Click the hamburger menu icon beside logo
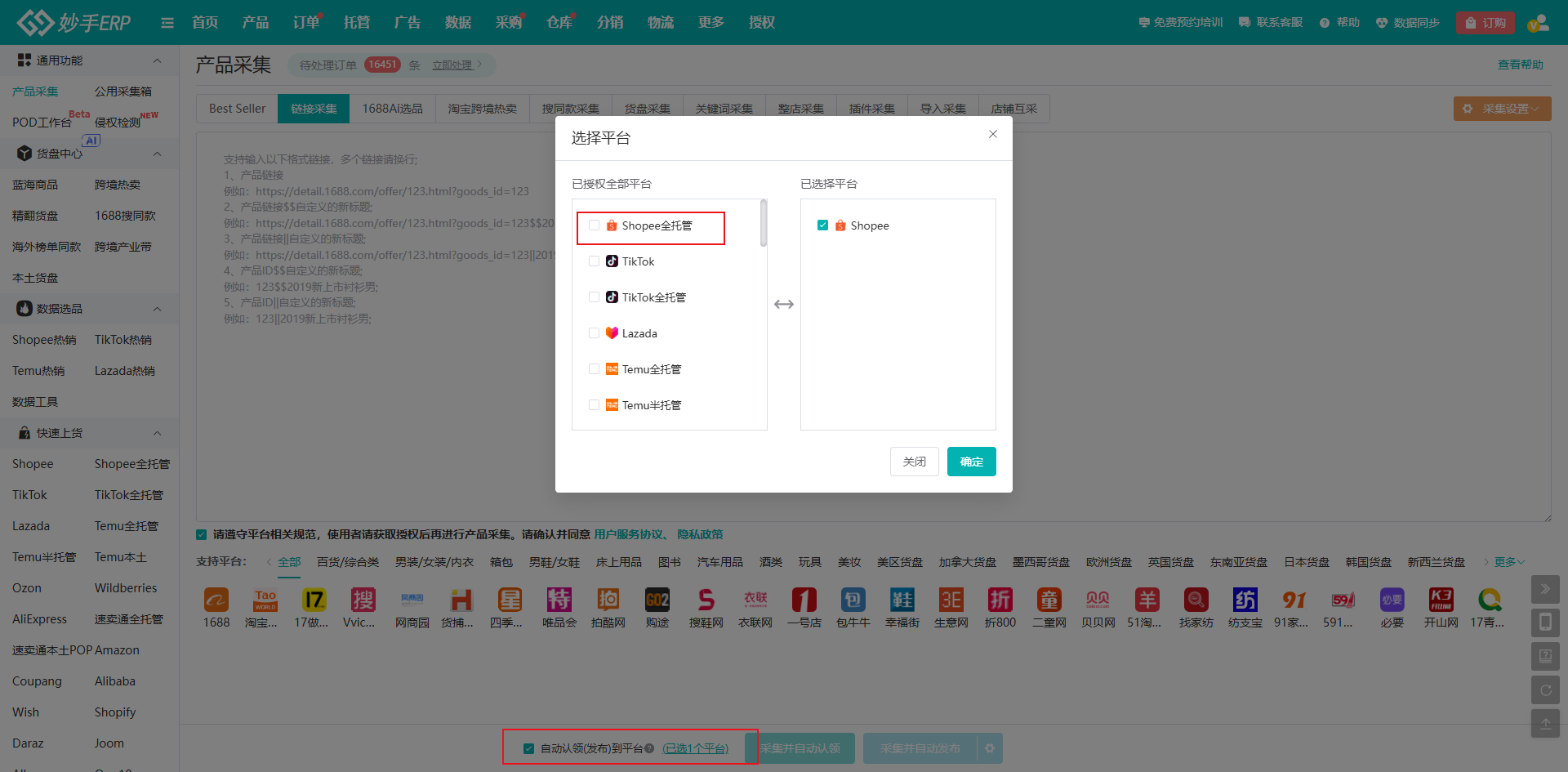Screen dimensions: 1568x772 pos(167,23)
